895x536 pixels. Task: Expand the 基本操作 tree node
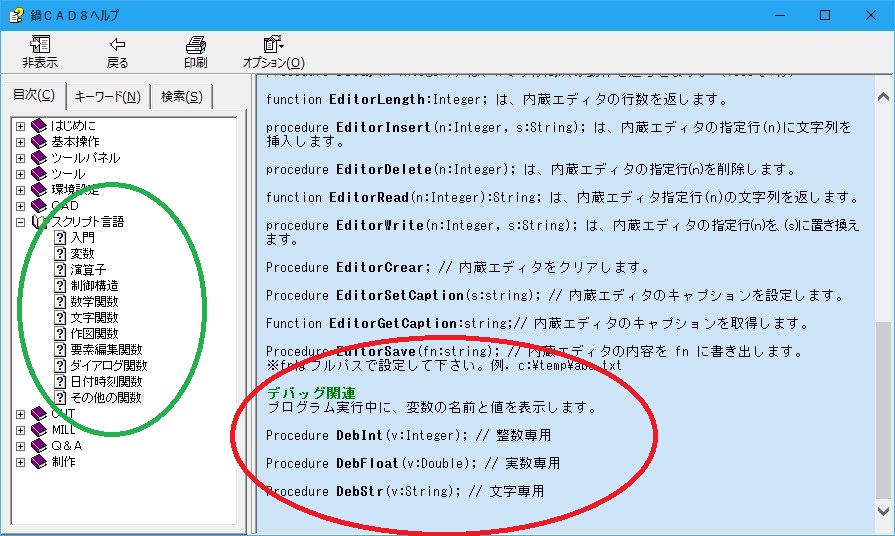click(x=21, y=142)
